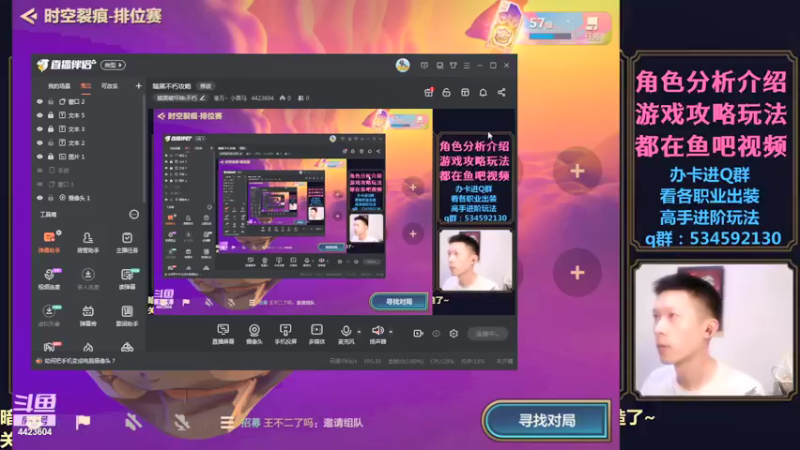
Task: Click the 寻找对局 button in the game
Action: click(546, 420)
